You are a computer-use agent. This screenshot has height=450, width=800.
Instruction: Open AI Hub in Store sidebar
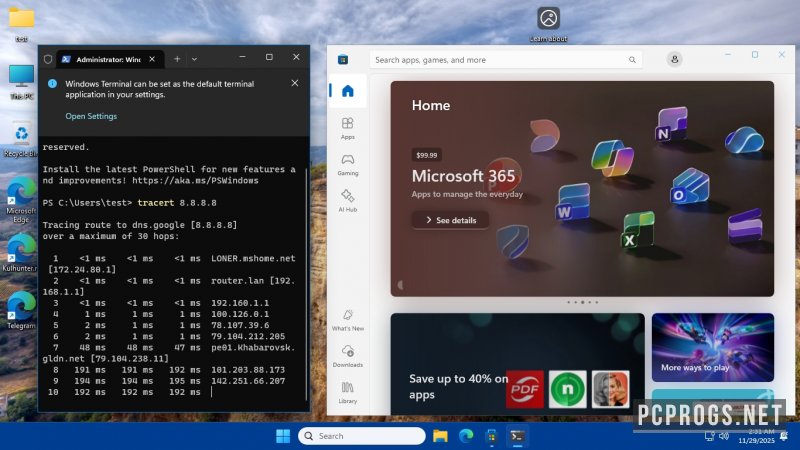click(347, 201)
